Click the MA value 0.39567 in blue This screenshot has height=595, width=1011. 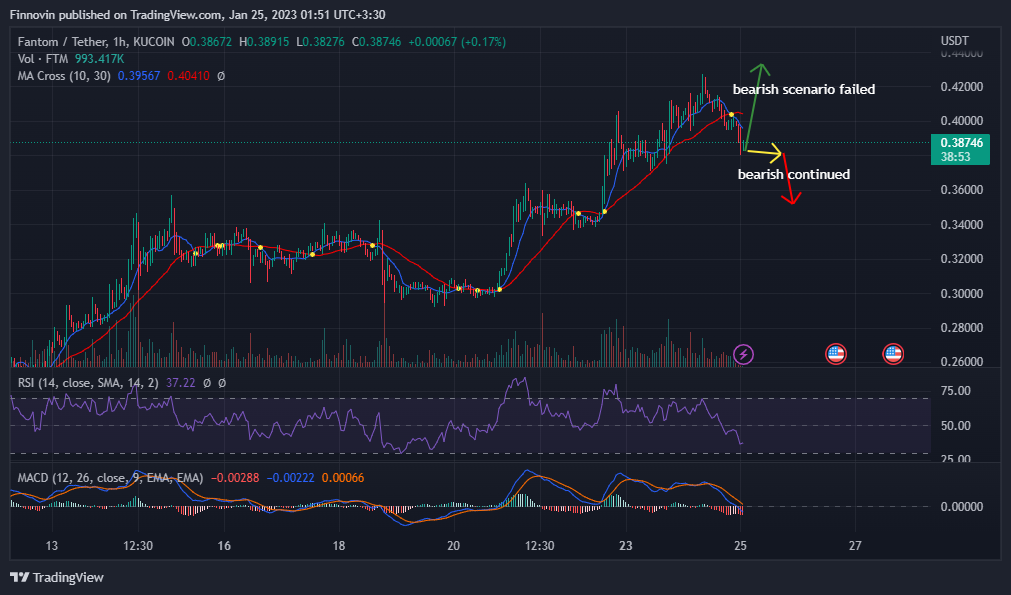coord(139,76)
